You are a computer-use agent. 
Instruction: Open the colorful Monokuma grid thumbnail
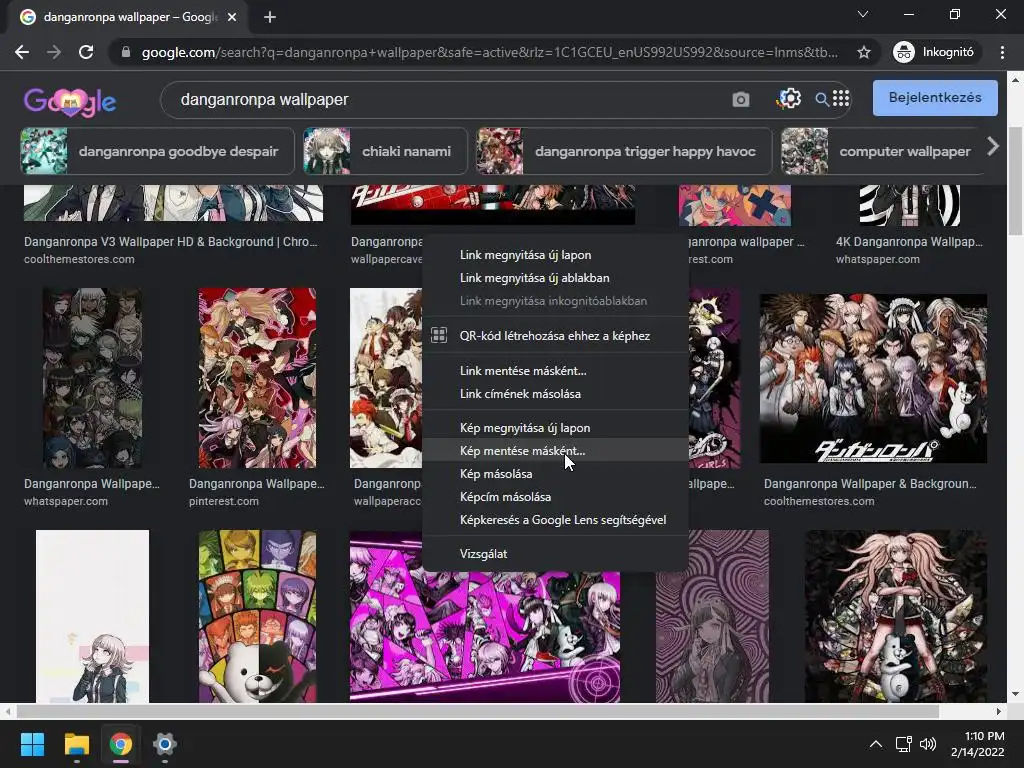257,616
